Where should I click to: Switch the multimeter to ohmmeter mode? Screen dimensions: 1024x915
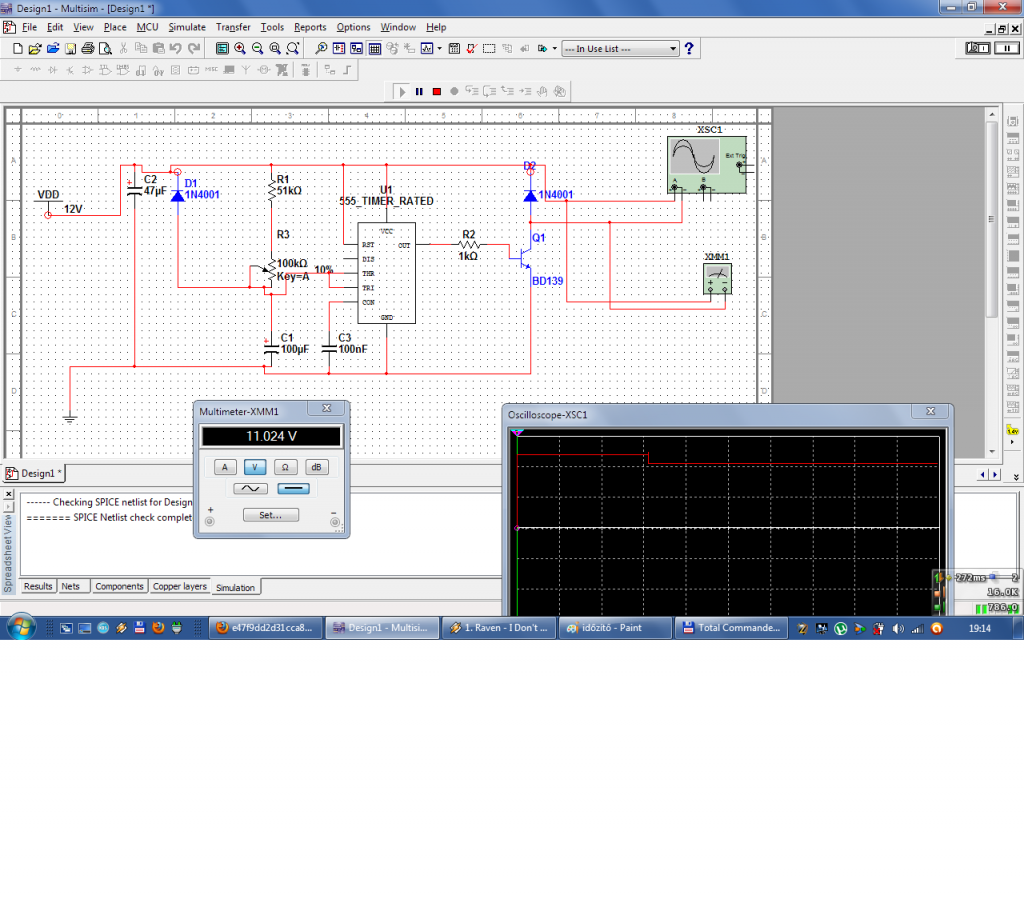(x=285, y=467)
